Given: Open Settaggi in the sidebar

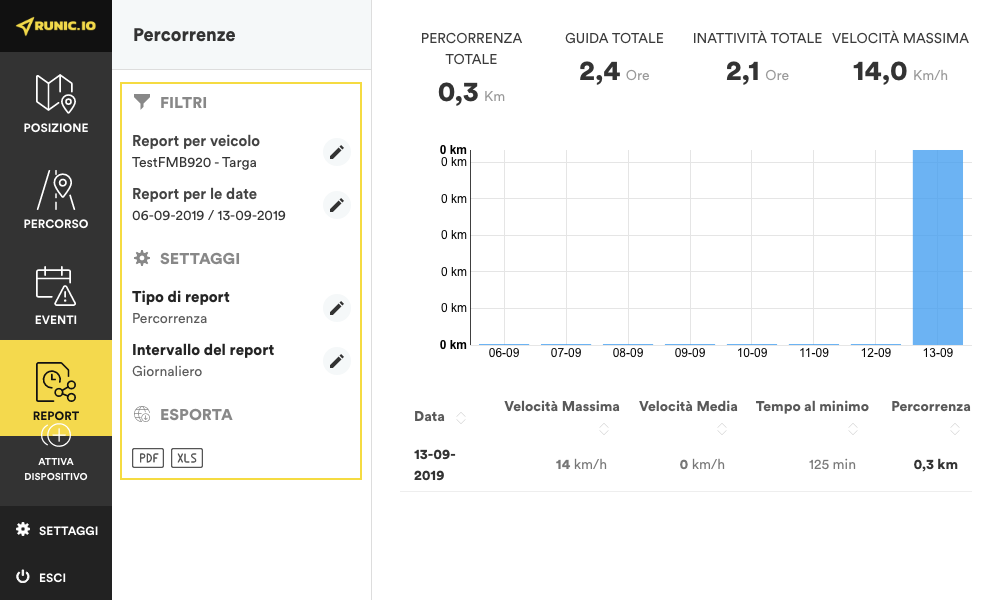Looking at the screenshot, I should 56,530.
